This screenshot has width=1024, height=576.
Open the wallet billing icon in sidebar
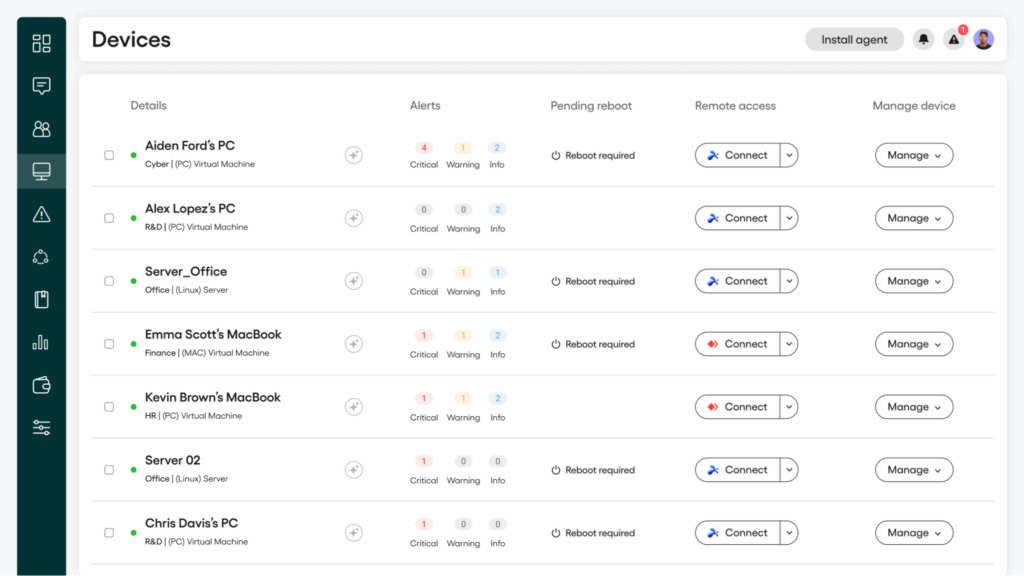(41, 385)
